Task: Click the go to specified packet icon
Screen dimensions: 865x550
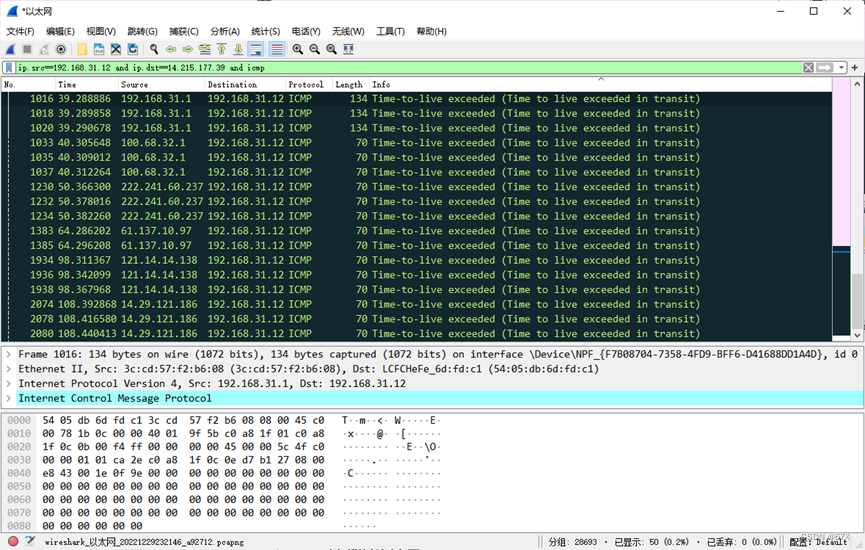Action: [205, 50]
